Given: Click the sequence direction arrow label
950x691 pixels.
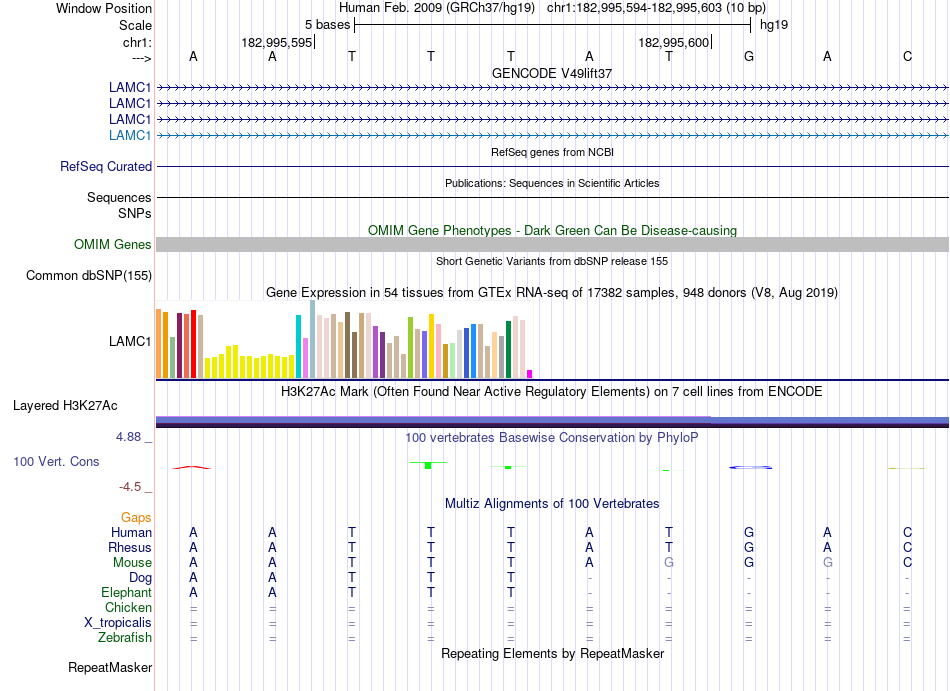Looking at the screenshot, I should tap(141, 58).
